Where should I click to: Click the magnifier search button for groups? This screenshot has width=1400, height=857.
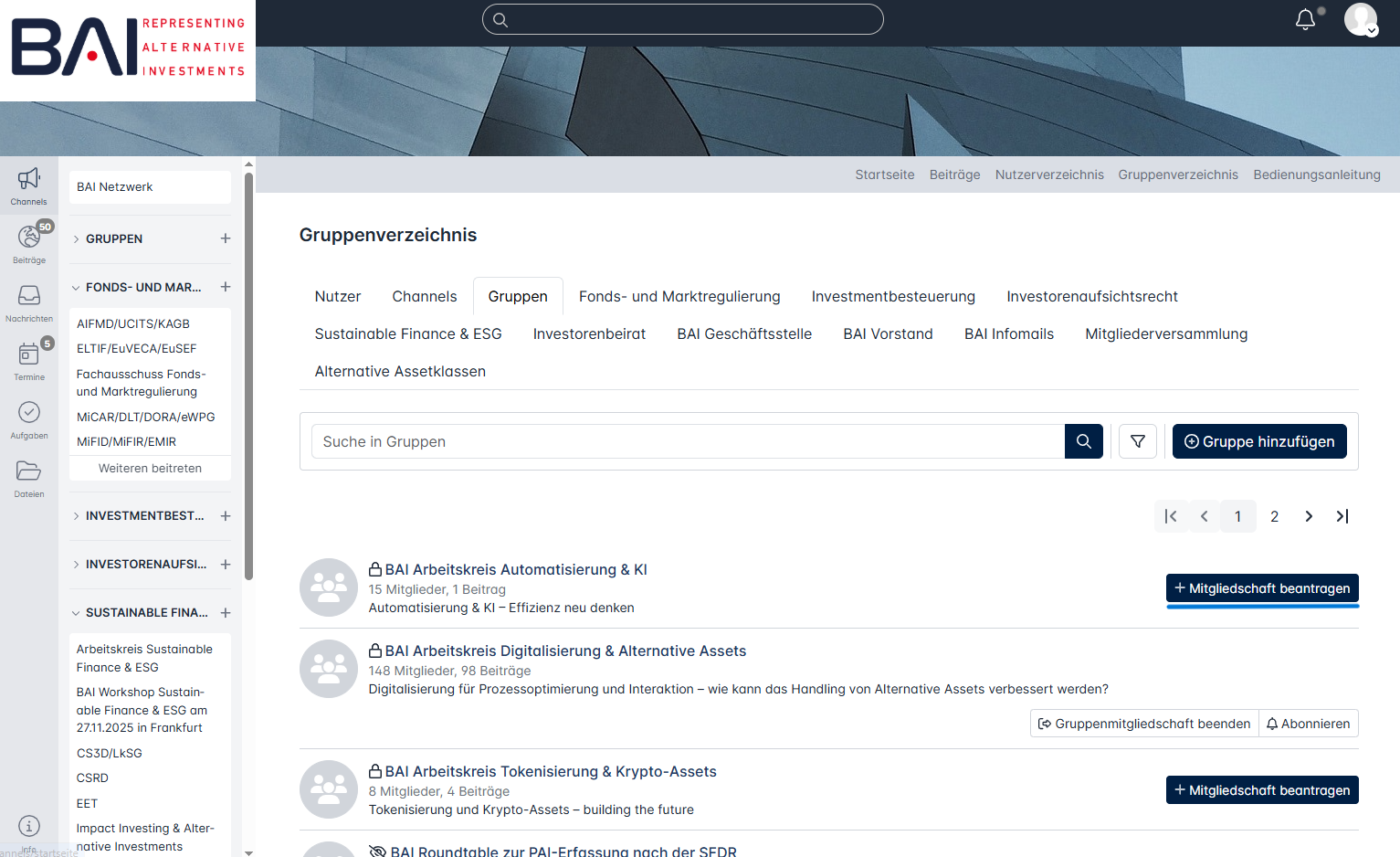click(1083, 441)
